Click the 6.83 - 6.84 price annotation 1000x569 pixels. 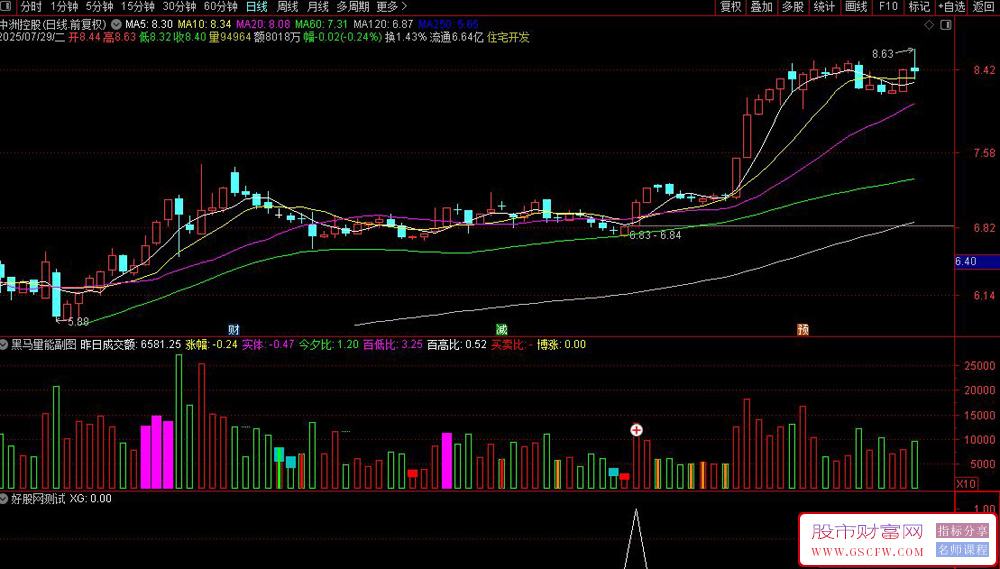point(656,235)
